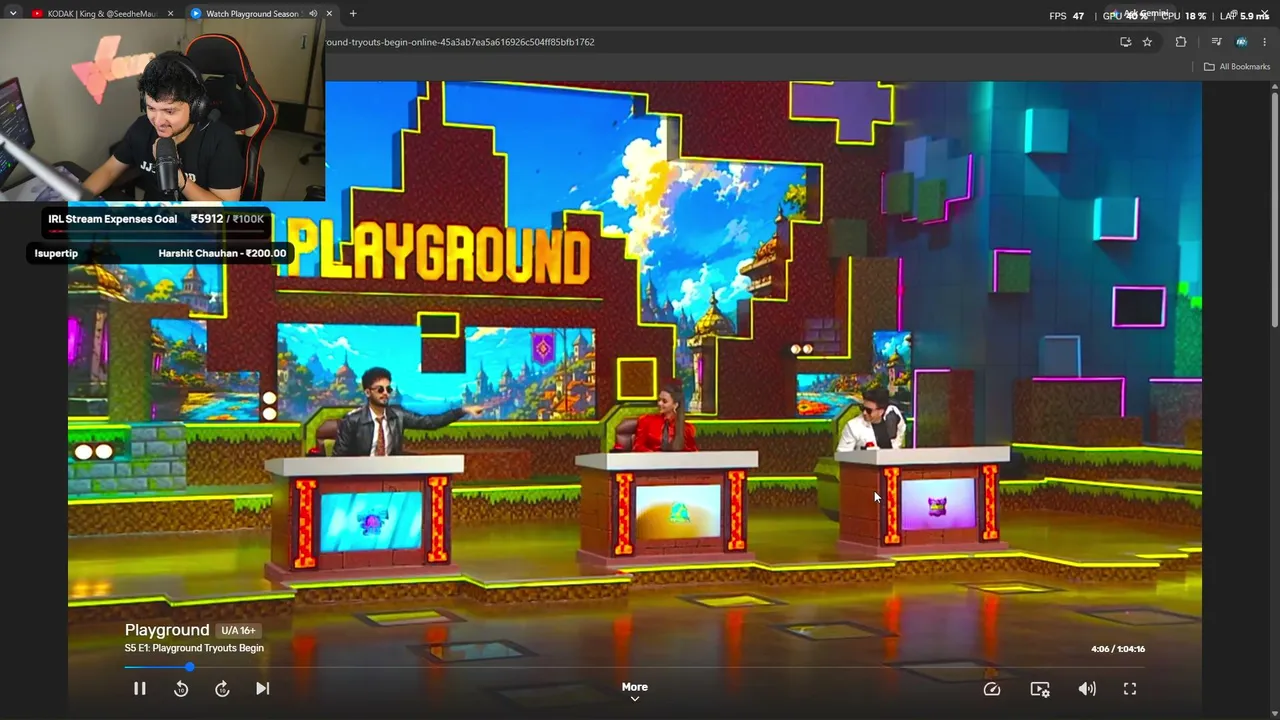Open the playback speed control
Image resolution: width=1280 pixels, height=720 pixels.
992,689
